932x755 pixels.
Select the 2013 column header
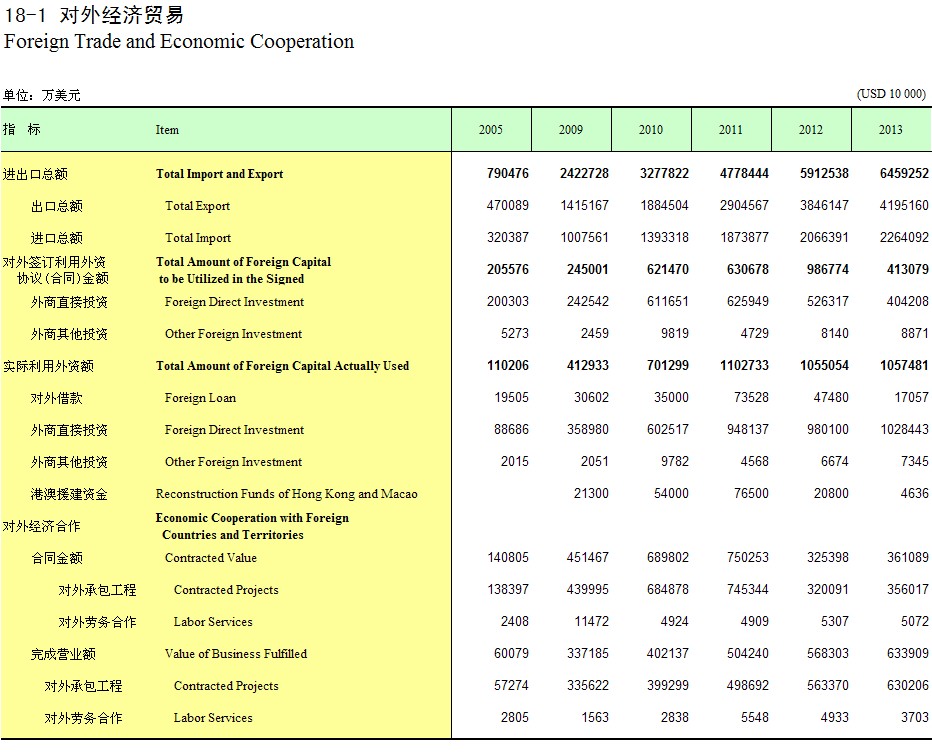click(x=891, y=130)
